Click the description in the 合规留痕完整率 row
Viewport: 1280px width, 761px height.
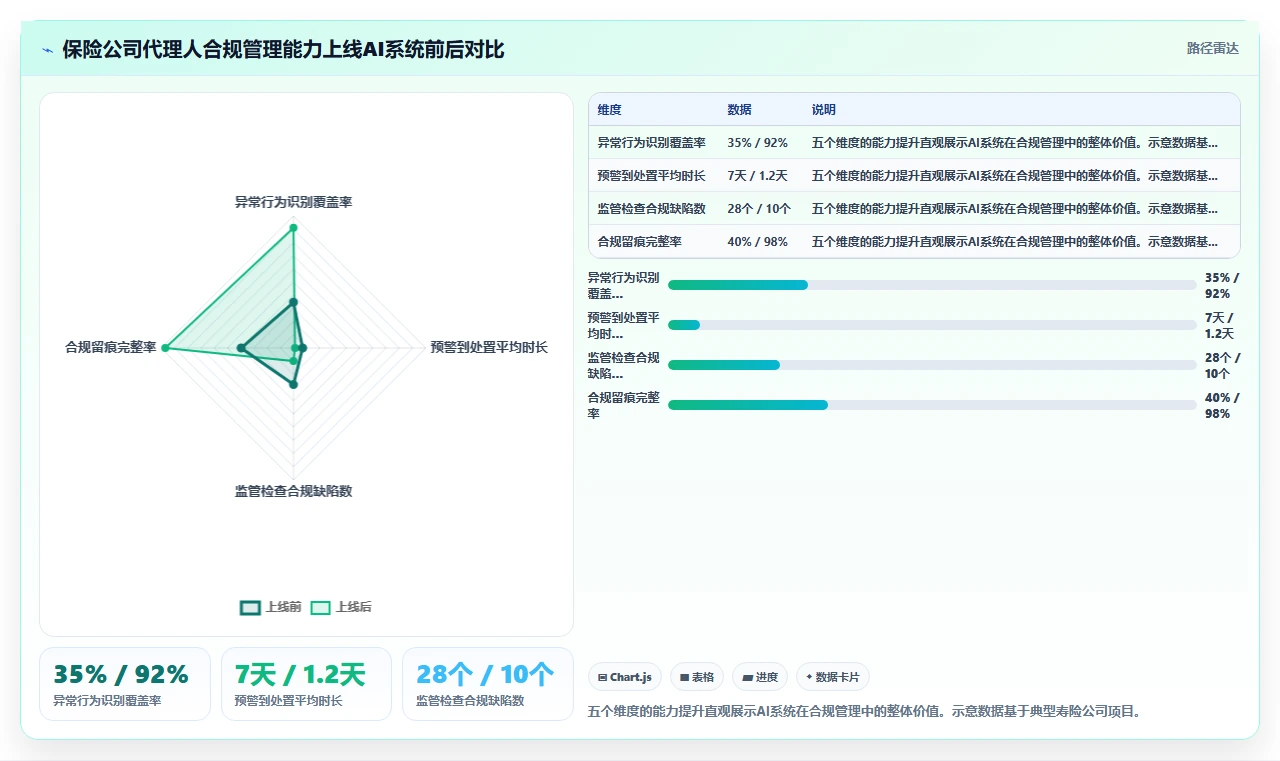click(1015, 242)
